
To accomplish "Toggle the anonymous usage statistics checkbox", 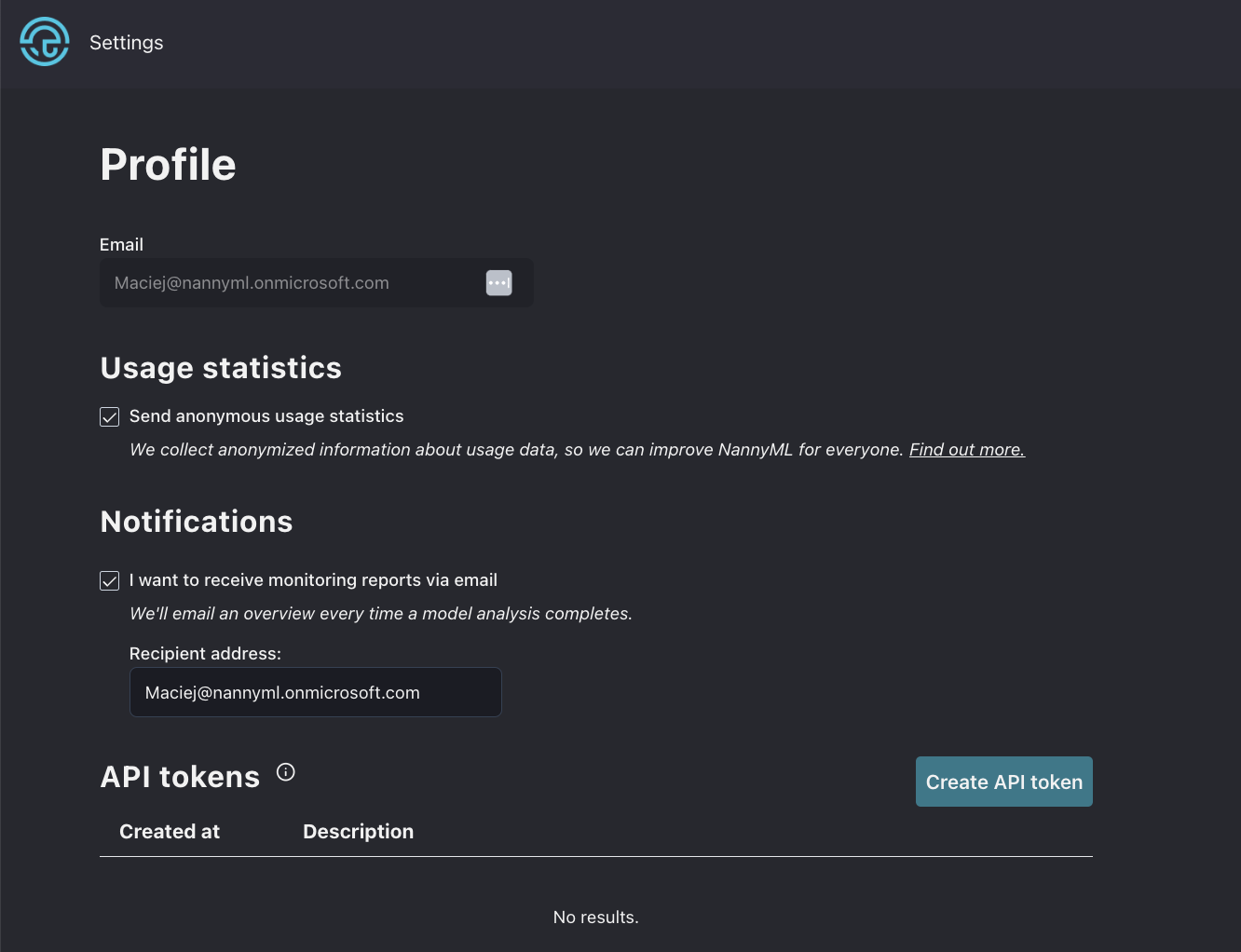I will 110,416.
